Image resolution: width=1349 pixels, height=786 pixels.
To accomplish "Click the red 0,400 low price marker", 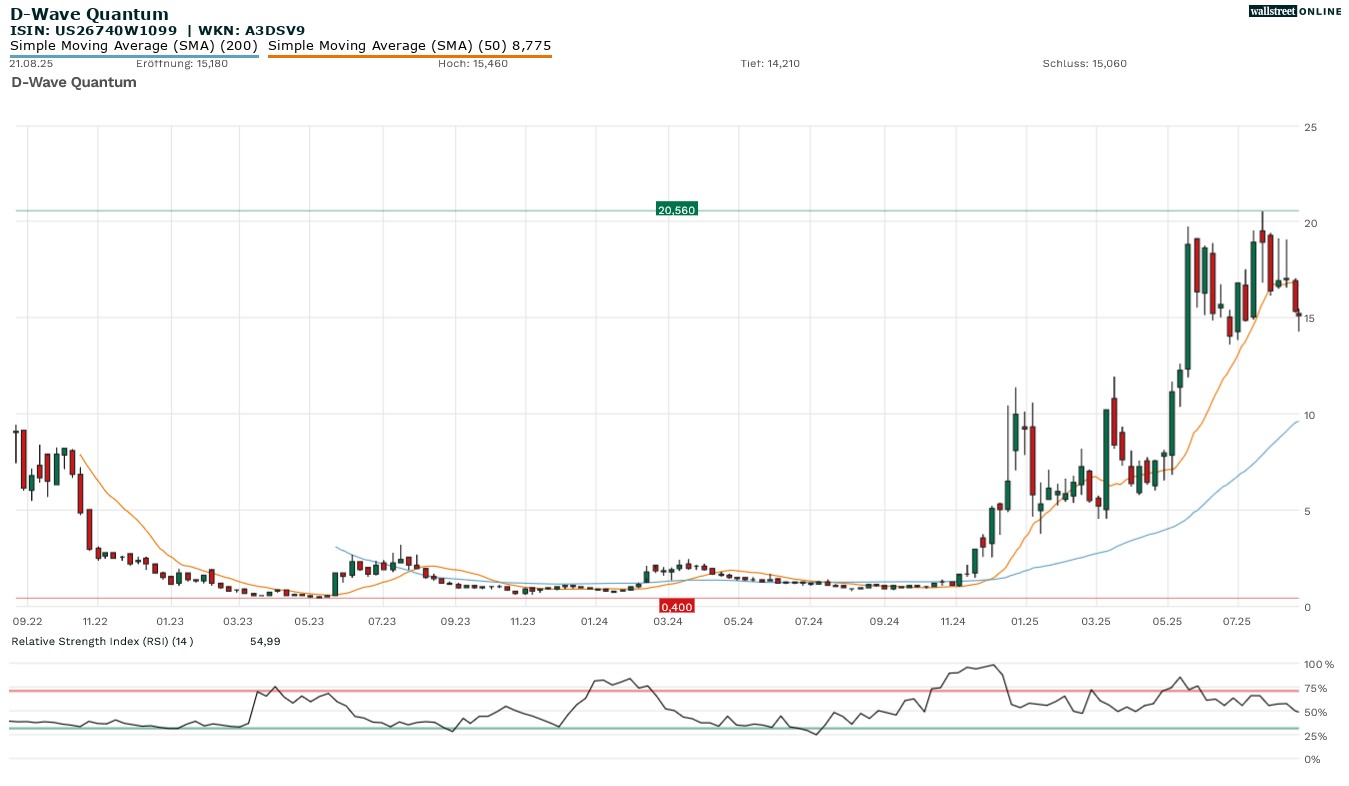I will [677, 606].
